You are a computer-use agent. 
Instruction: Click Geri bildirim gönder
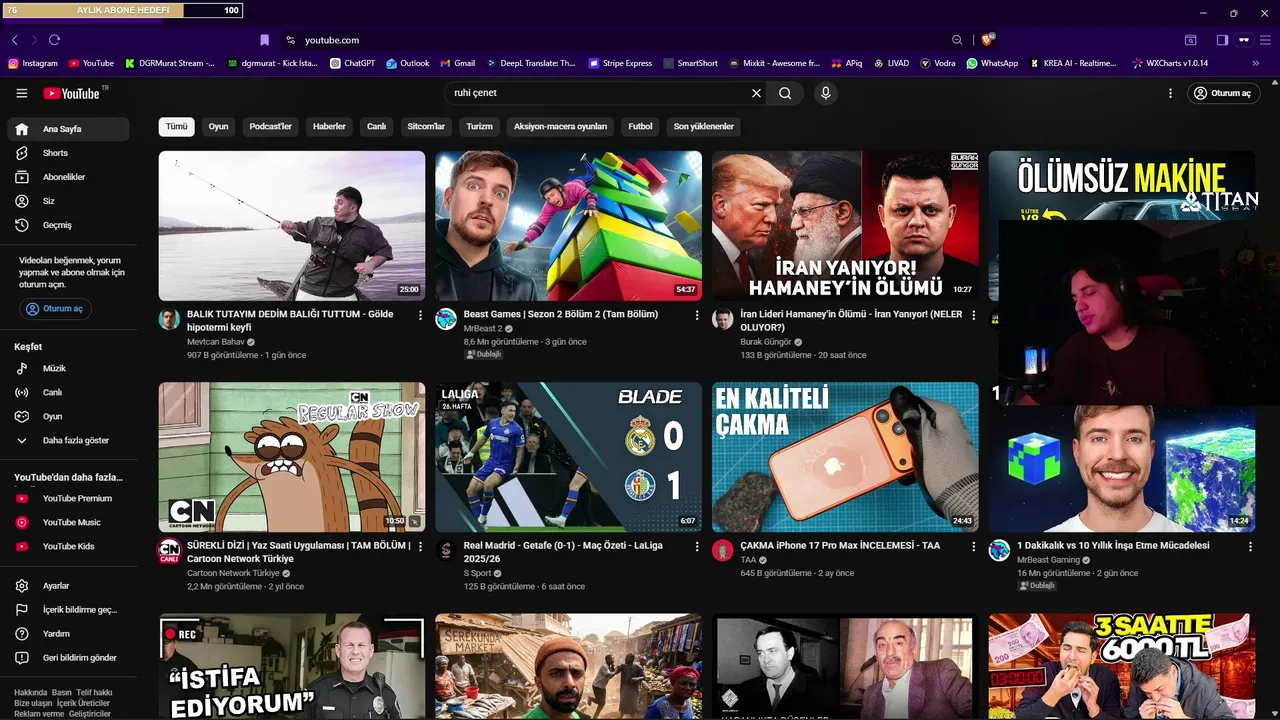[x=68, y=658]
